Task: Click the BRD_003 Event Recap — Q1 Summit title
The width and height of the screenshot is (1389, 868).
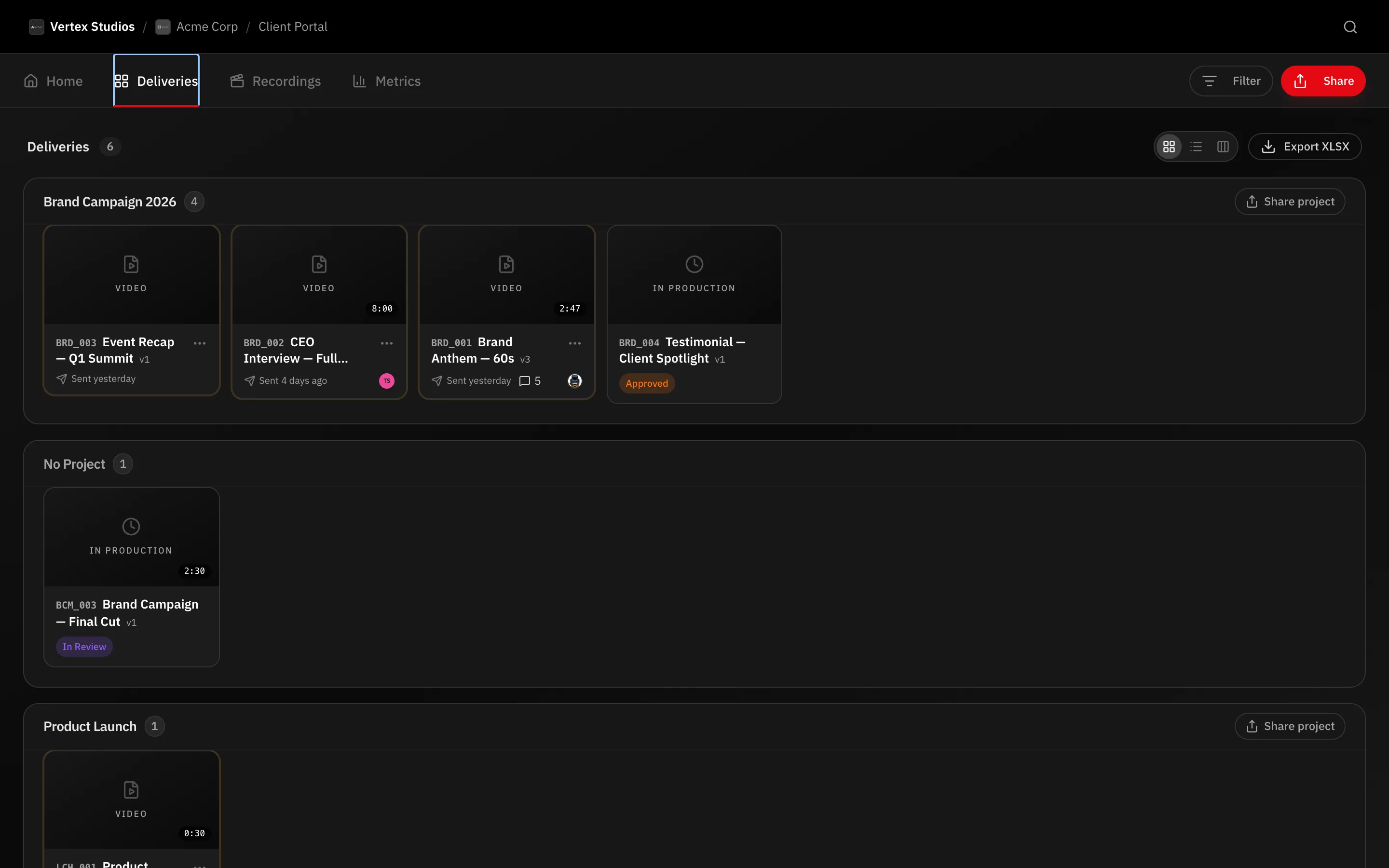Action: (115, 350)
